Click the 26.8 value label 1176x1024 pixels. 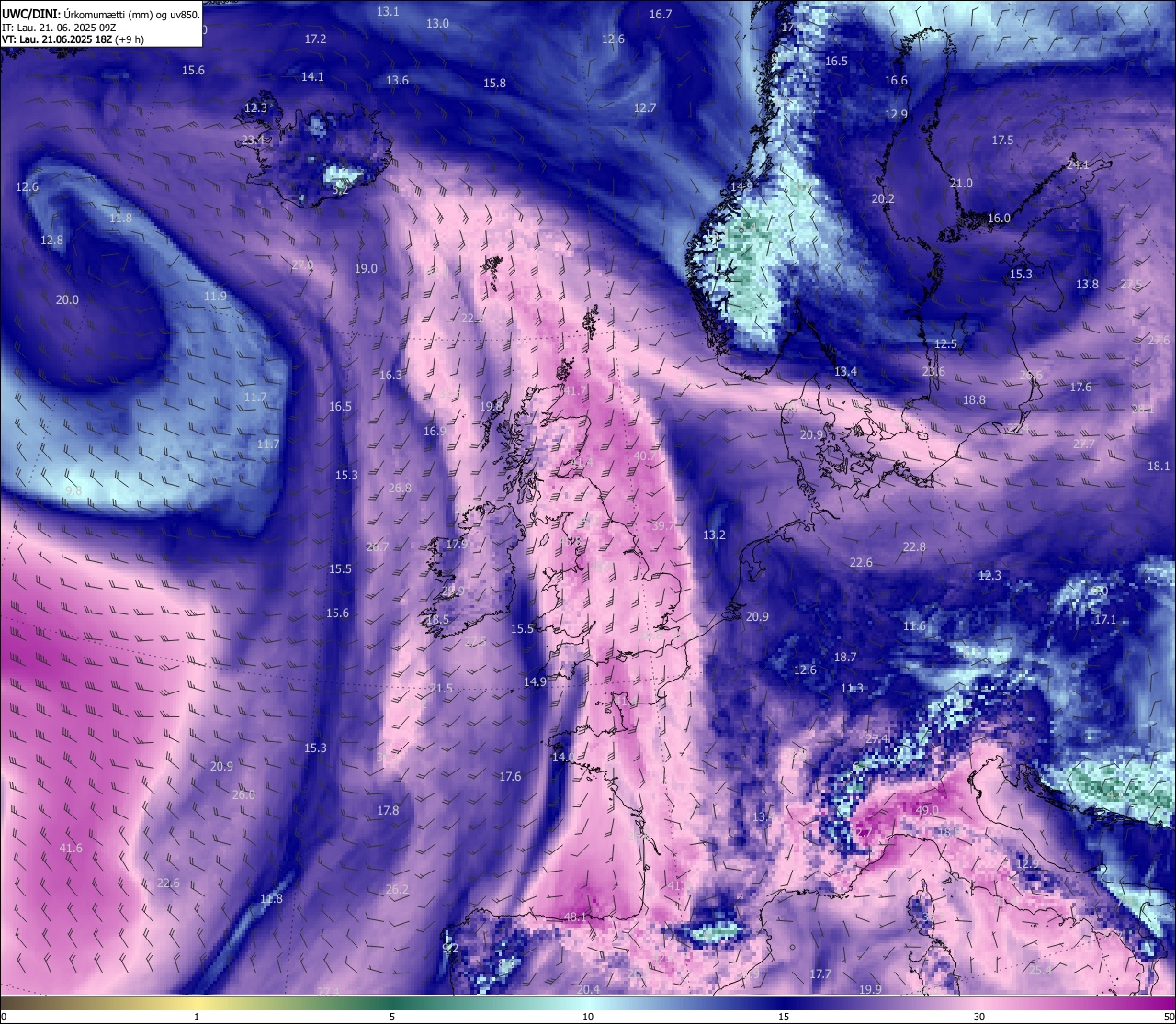pos(400,489)
